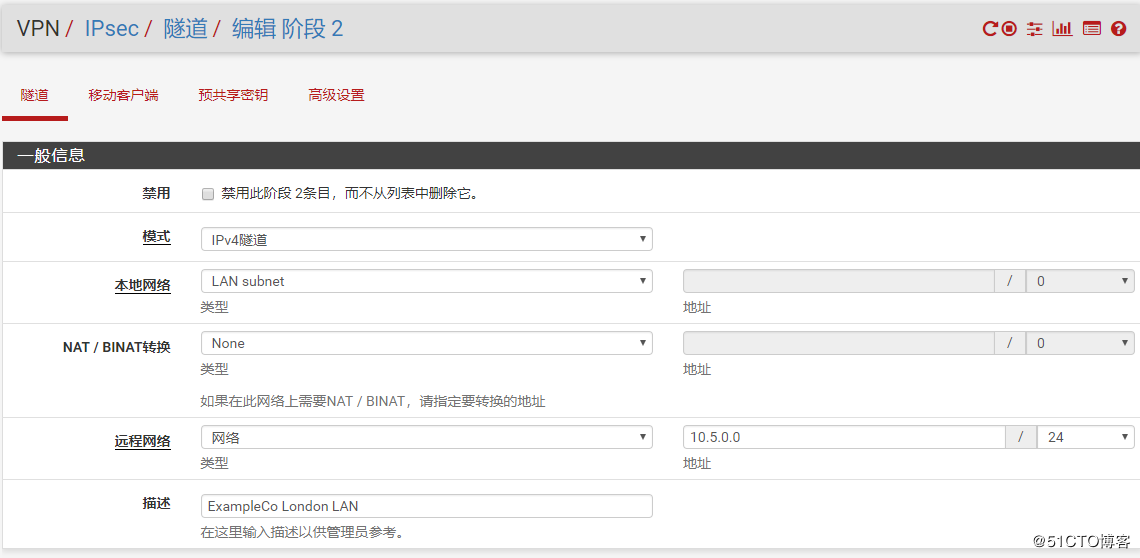
Task: Expand the 本地网络 LAN subnet type dropdown
Action: 426,281
